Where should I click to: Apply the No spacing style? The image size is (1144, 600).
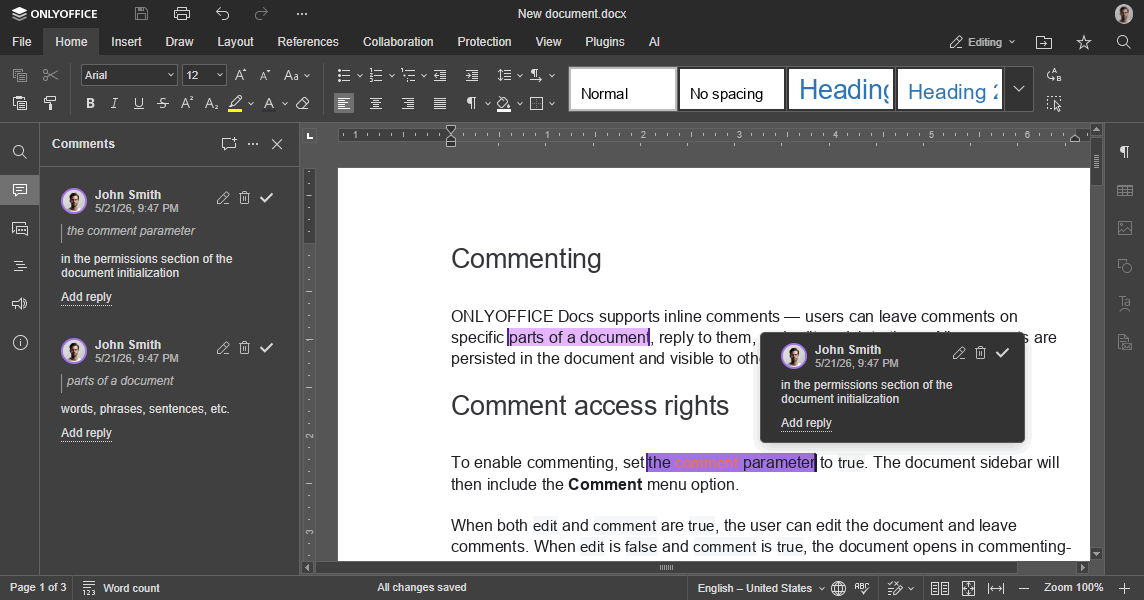[732, 89]
